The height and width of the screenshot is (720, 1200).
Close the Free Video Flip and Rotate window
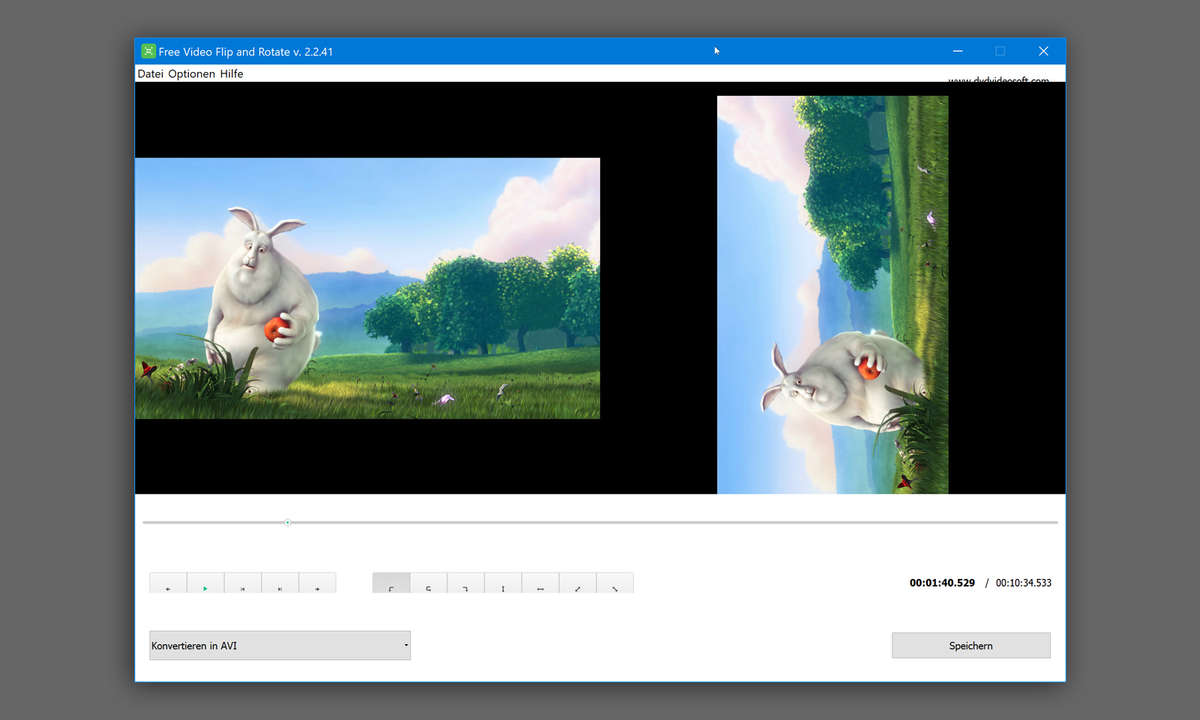1043,51
